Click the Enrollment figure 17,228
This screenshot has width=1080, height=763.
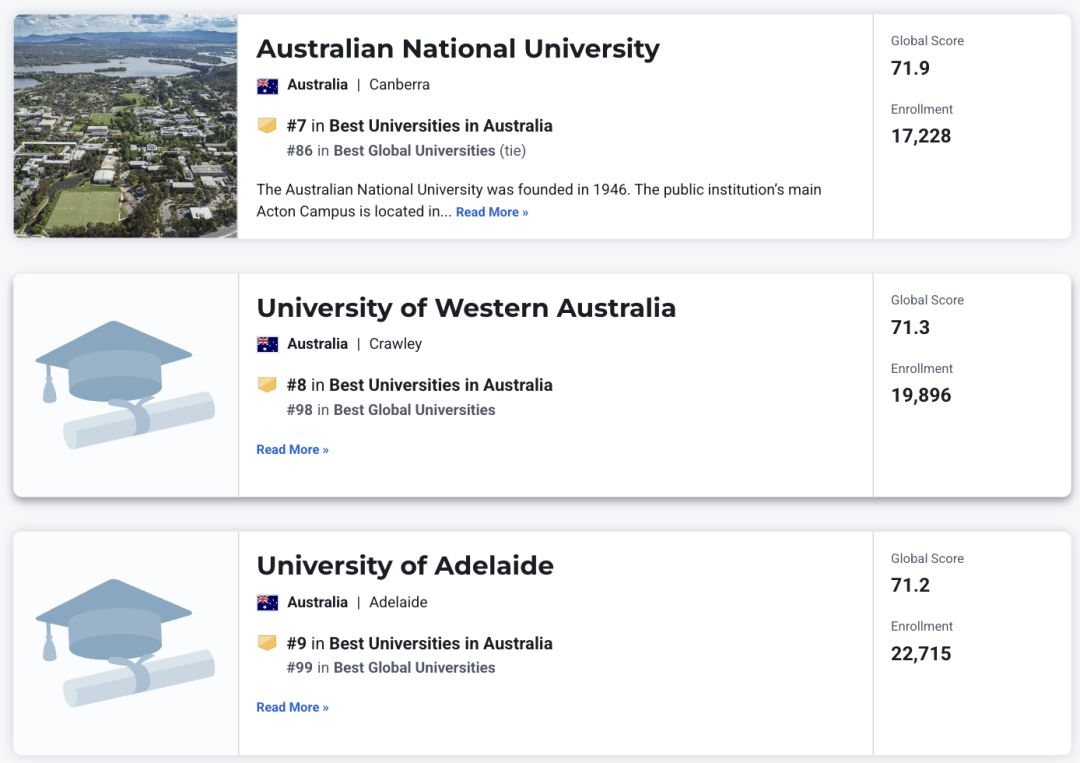tap(921, 136)
